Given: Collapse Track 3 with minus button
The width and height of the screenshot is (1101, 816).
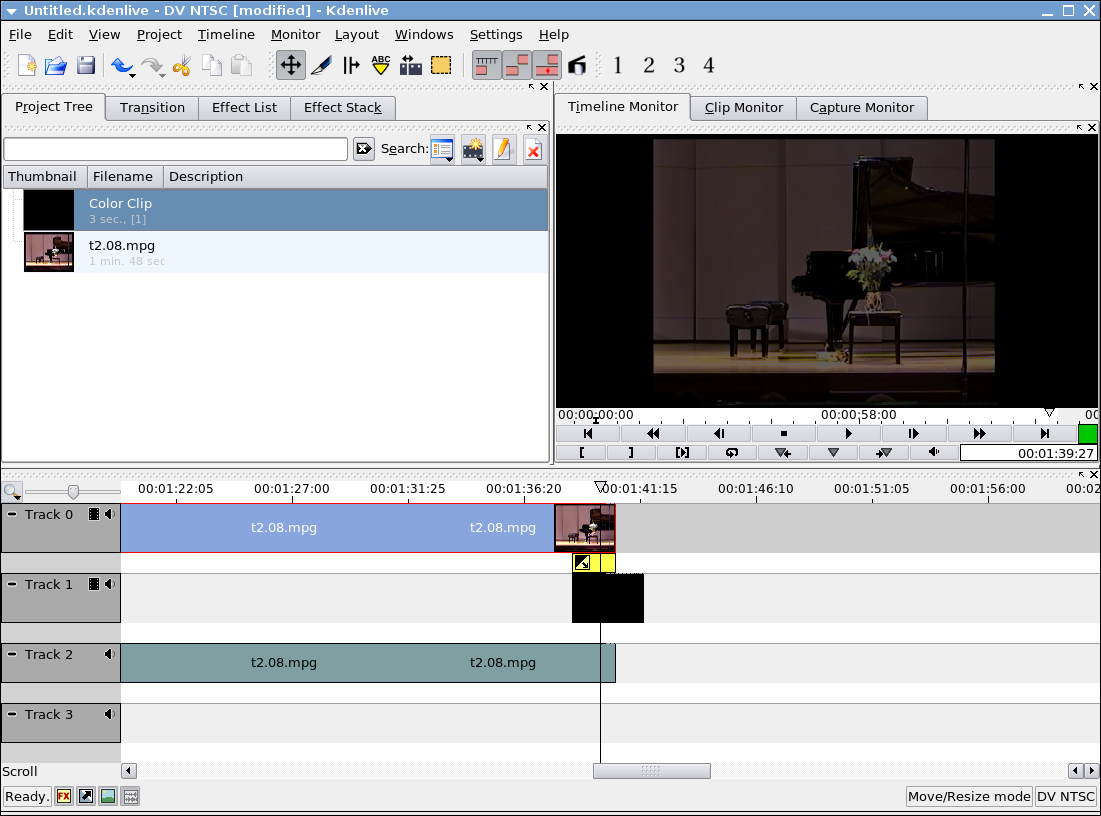Looking at the screenshot, I should click(x=13, y=714).
